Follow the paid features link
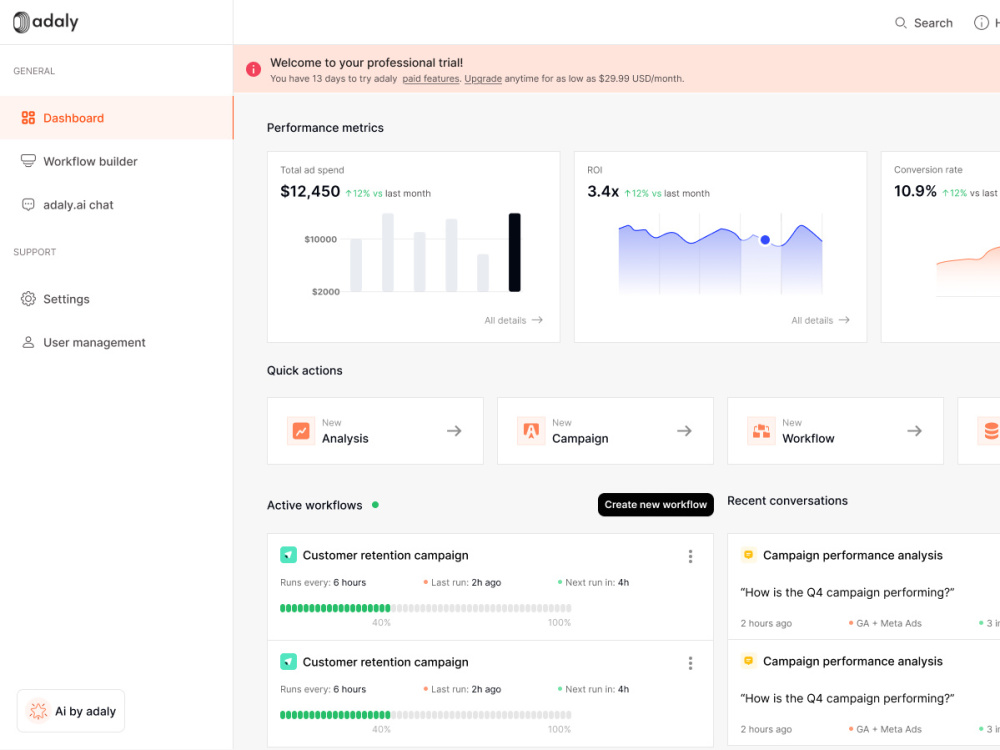The height and width of the screenshot is (750, 1000). click(x=430, y=79)
